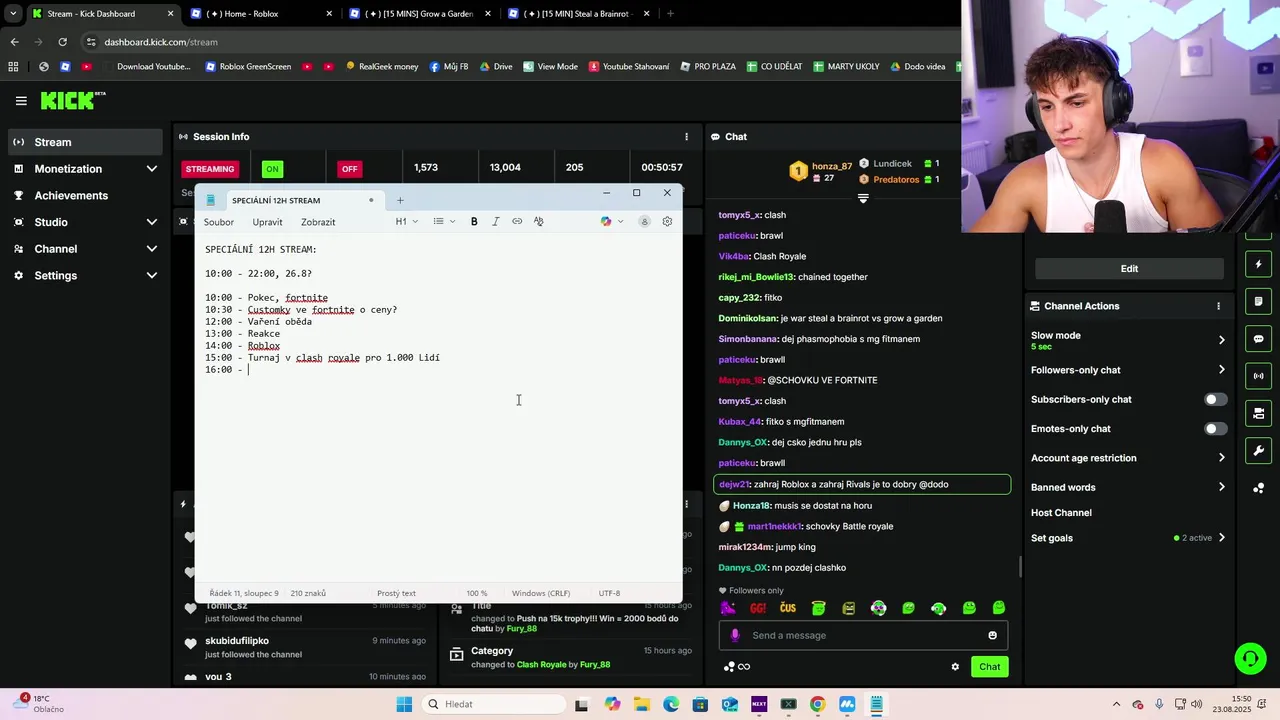Click chat bubble sidebar icon
The height and width of the screenshot is (720, 1280).
pos(1259,339)
